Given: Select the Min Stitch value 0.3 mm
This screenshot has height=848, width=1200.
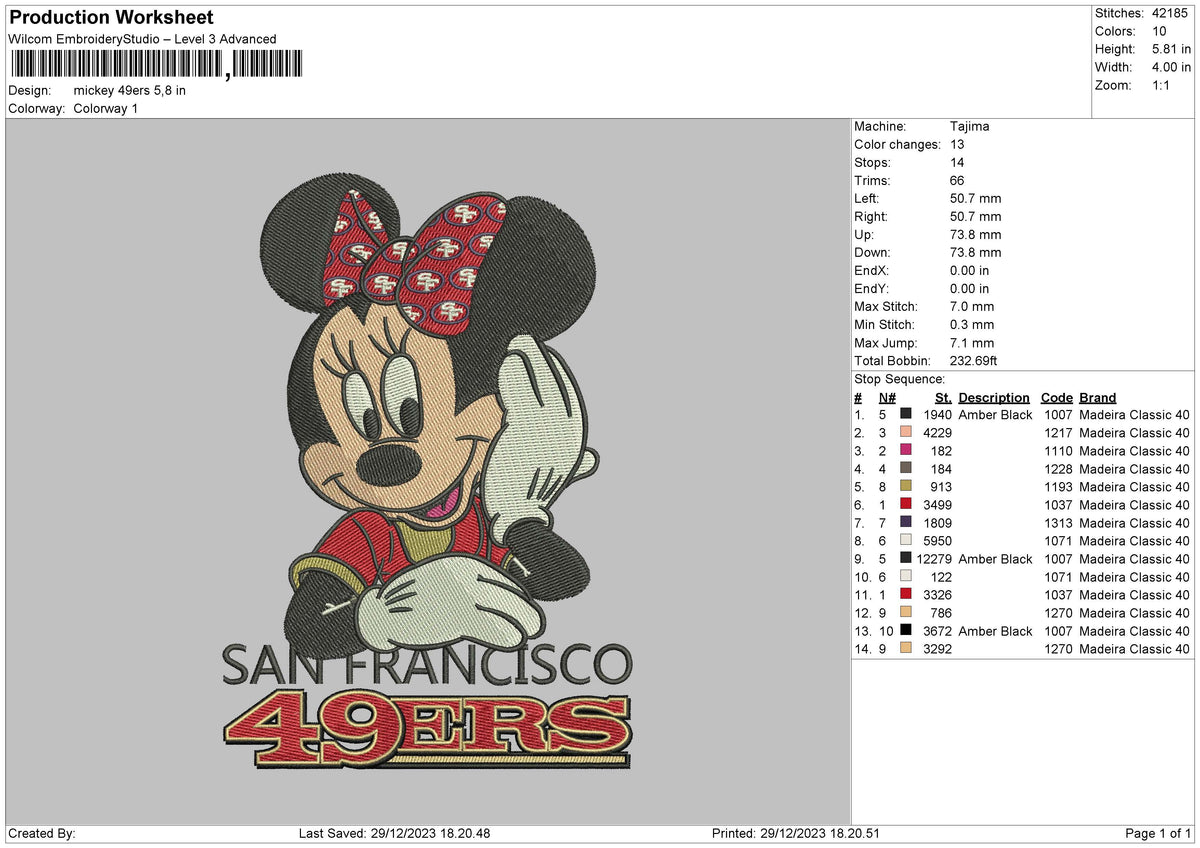Looking at the screenshot, I should click(972, 324).
